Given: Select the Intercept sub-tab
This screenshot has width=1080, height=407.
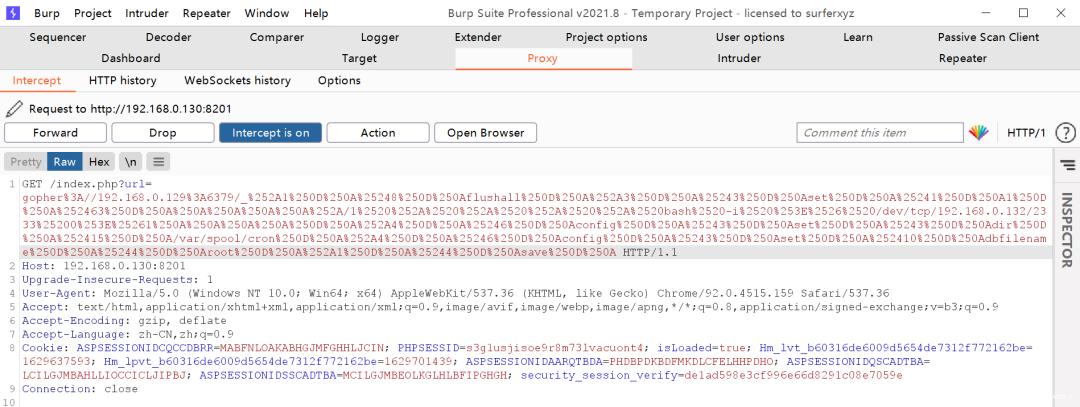Looking at the screenshot, I should (37, 81).
